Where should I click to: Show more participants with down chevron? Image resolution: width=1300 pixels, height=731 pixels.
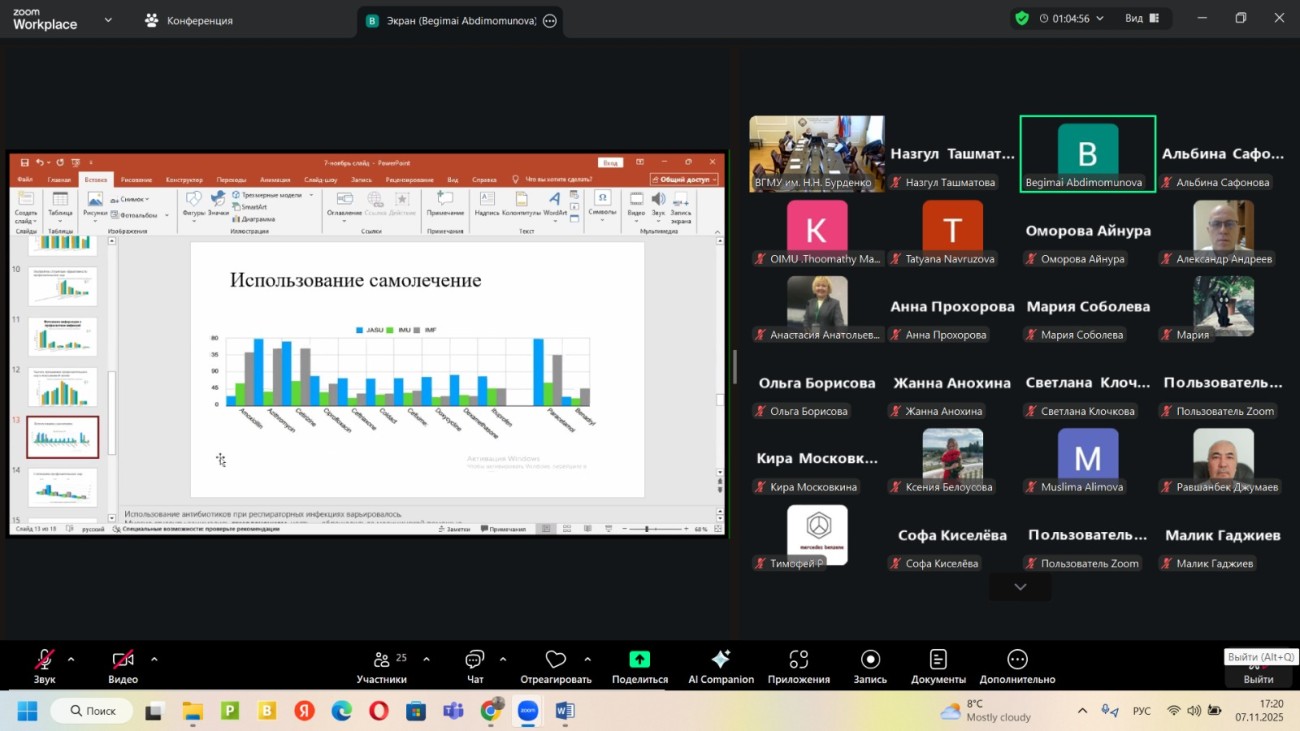click(1020, 587)
